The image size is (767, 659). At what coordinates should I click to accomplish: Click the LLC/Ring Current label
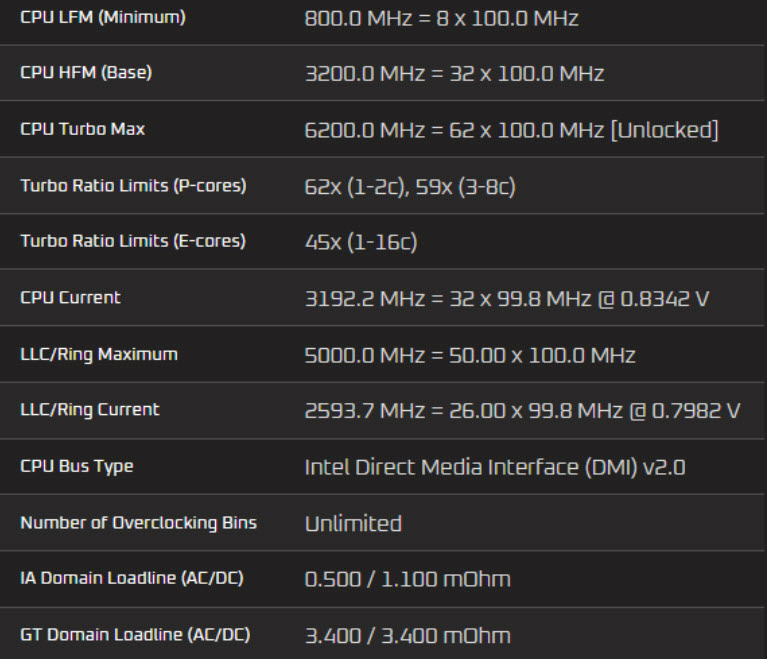tap(90, 409)
